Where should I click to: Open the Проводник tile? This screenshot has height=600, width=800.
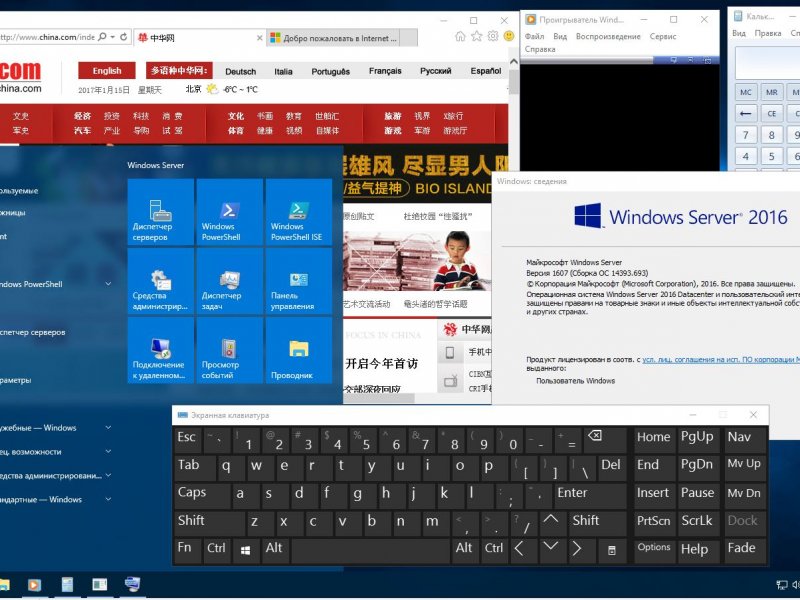point(299,351)
